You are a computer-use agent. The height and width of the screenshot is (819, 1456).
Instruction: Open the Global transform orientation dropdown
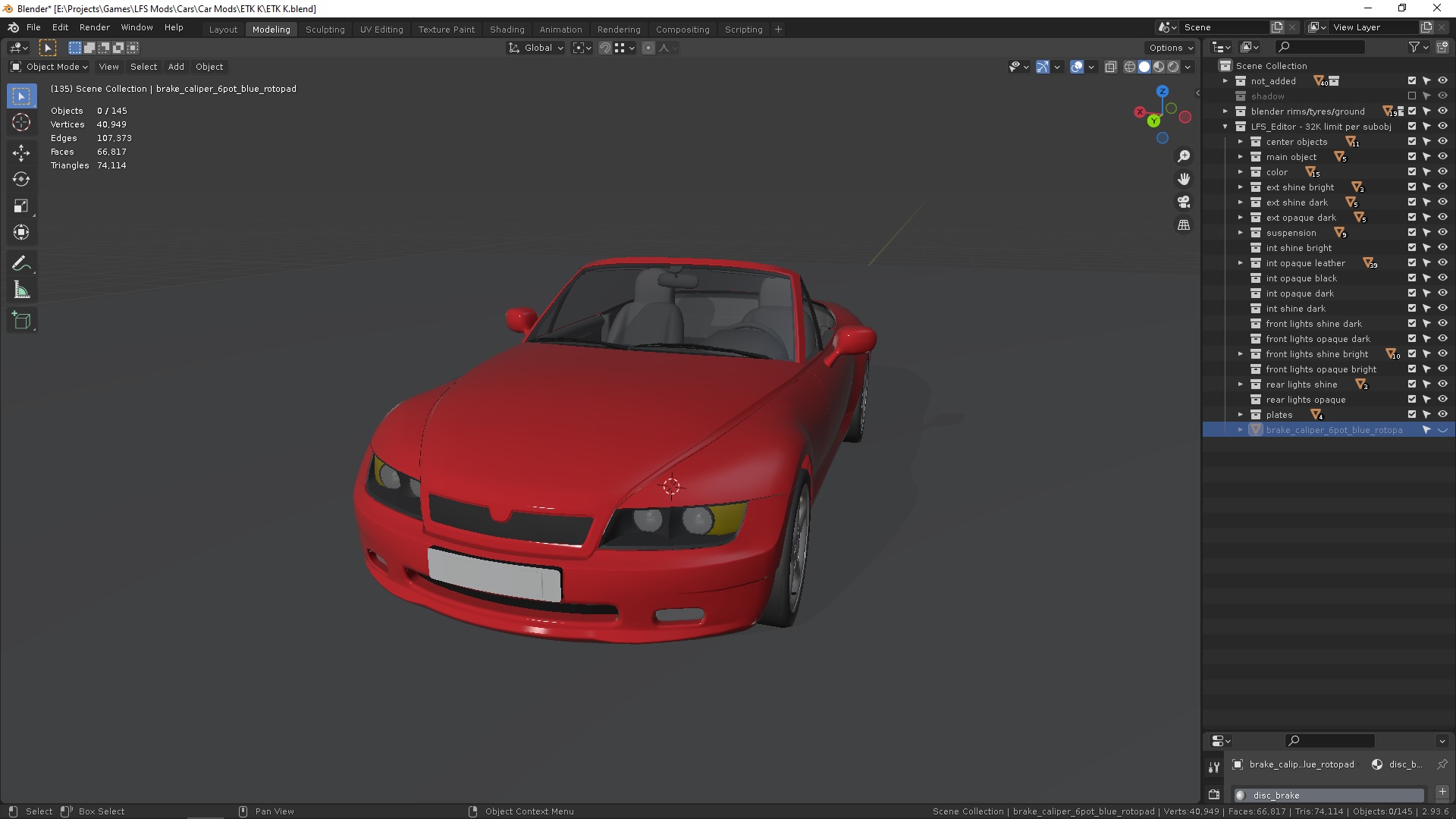pyautogui.click(x=537, y=48)
